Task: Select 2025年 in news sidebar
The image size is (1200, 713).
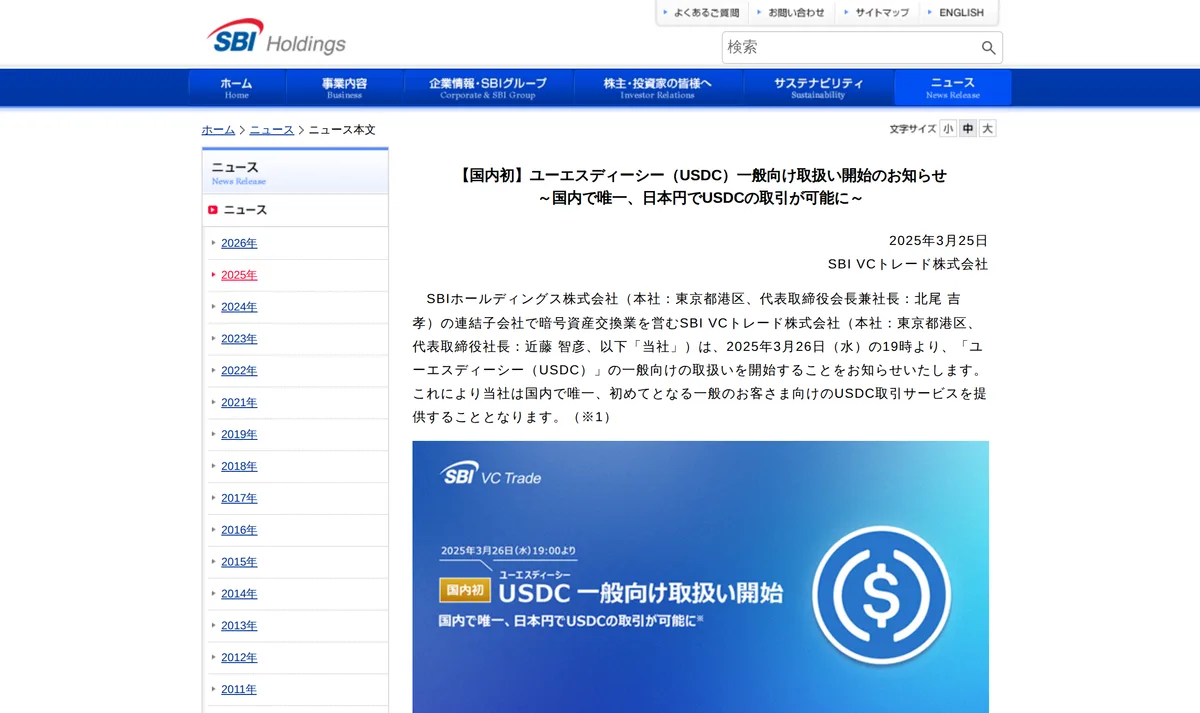Action: tap(239, 275)
